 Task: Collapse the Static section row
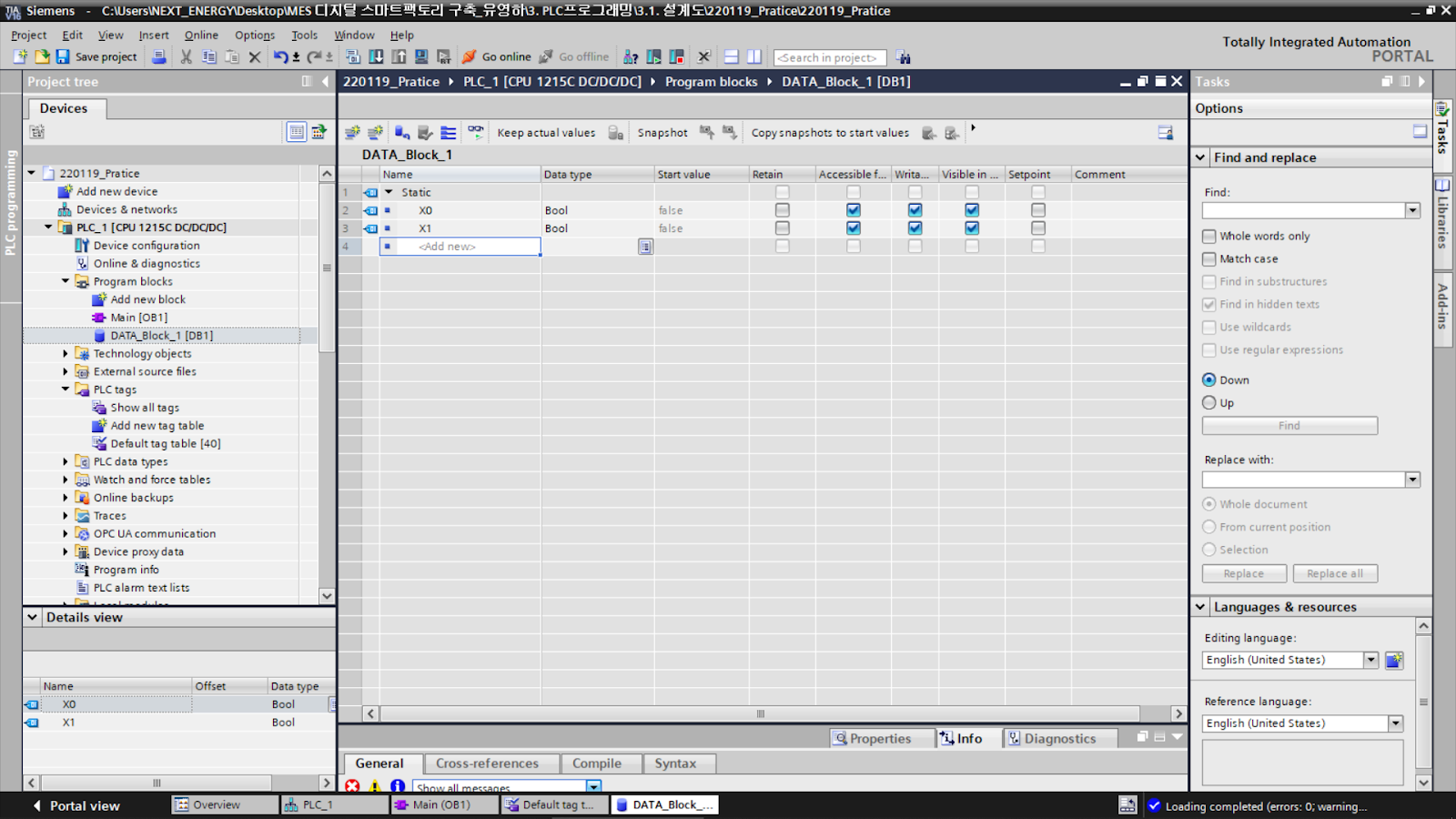click(389, 192)
